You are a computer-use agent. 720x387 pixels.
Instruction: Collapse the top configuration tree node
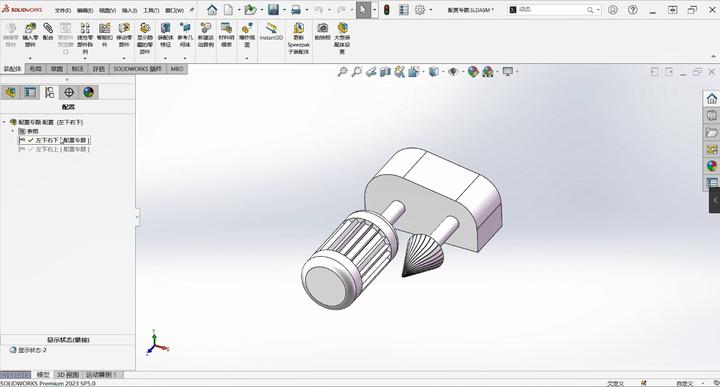coord(5,122)
